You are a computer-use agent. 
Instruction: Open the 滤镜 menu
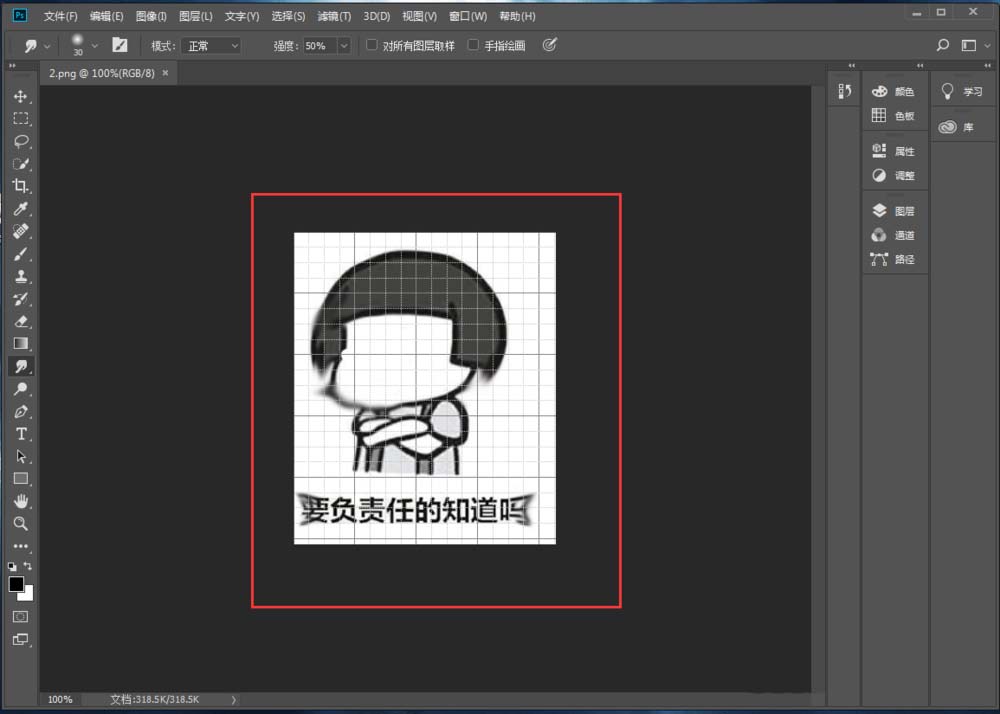click(x=334, y=15)
